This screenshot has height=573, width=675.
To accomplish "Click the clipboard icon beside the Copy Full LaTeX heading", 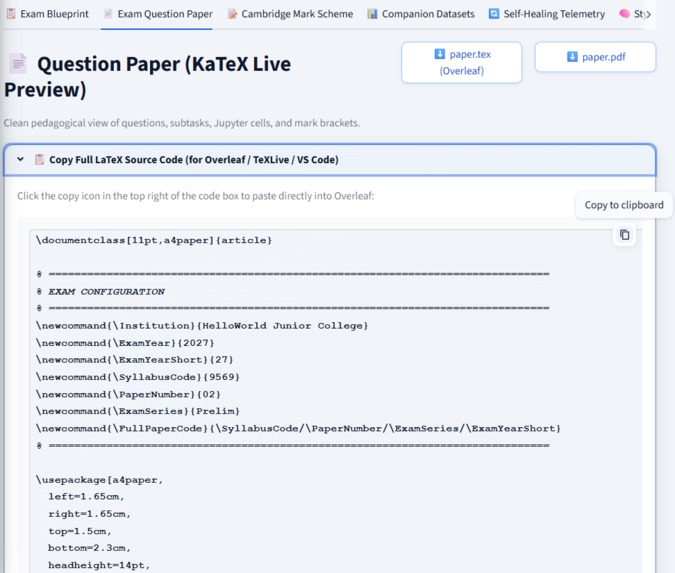I will [x=39, y=159].
